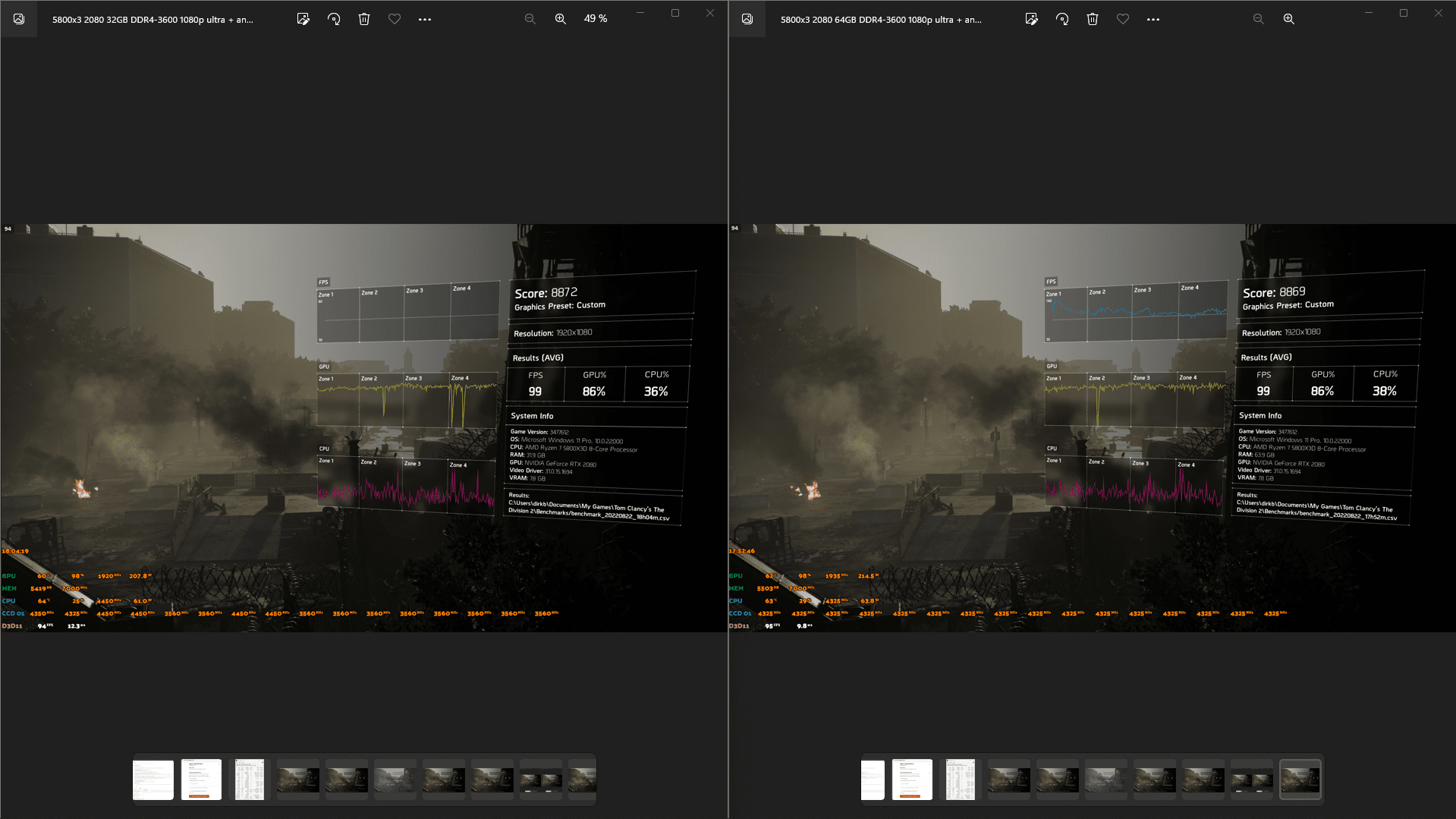Viewport: 1456px width, 819px height.
Task: Zoom out in the right Photos window
Action: (1259, 19)
